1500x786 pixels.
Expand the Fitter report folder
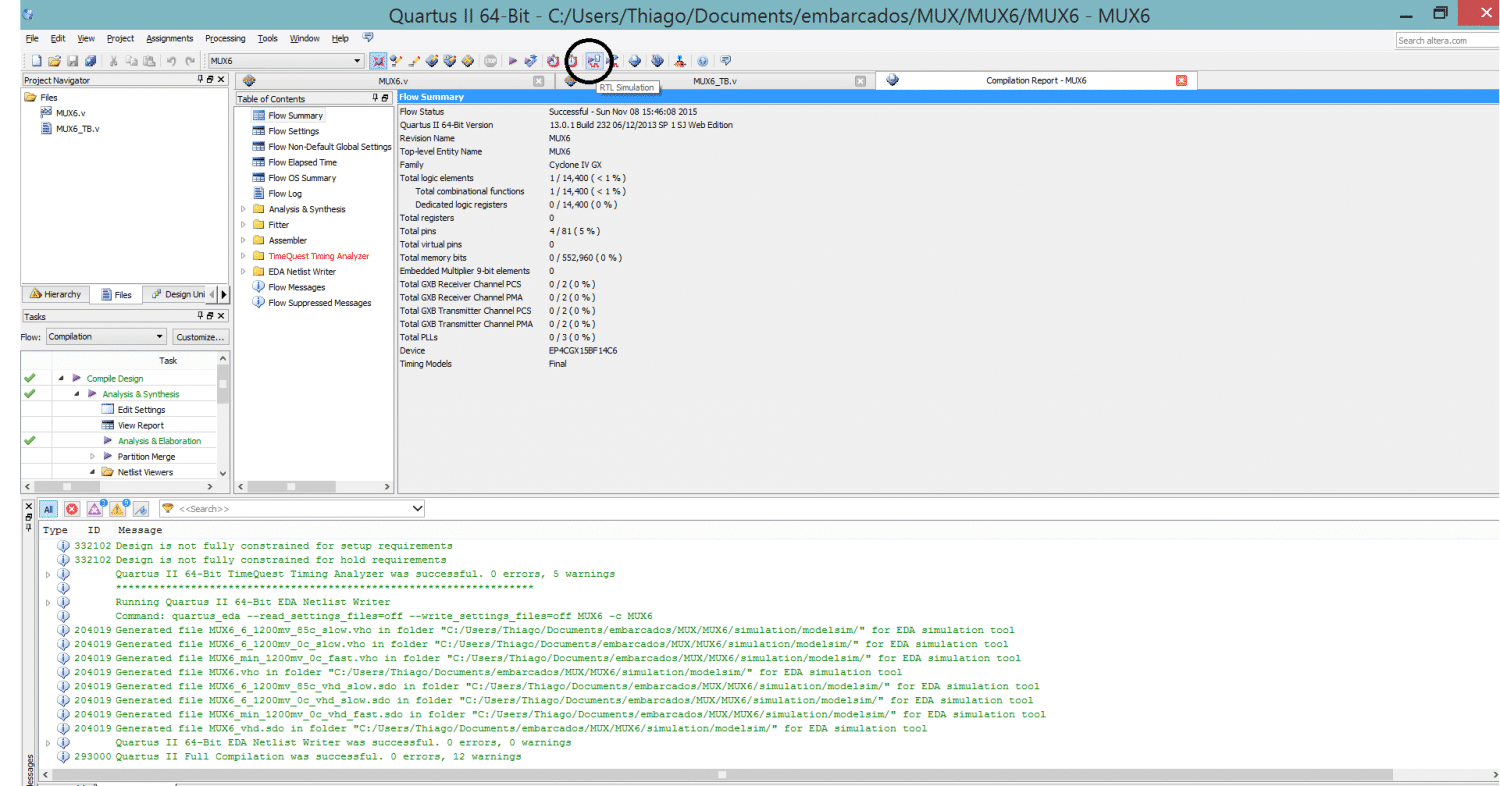243,225
